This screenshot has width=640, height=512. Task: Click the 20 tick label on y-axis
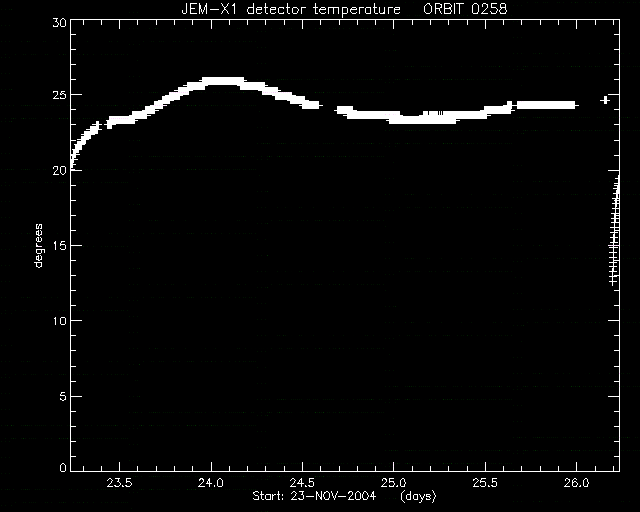59,171
